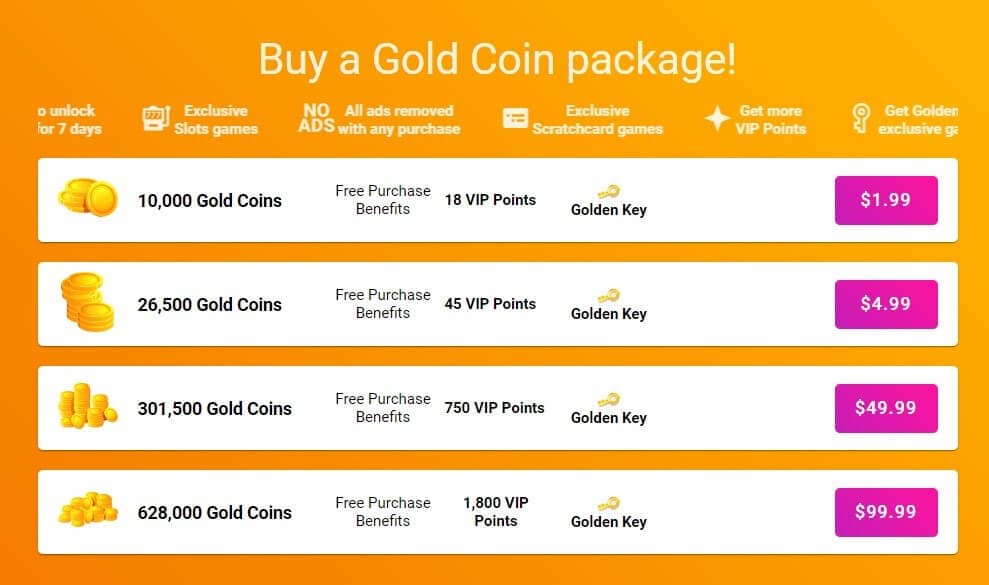Purchase the $49.99 Gold Coin package

(886, 408)
